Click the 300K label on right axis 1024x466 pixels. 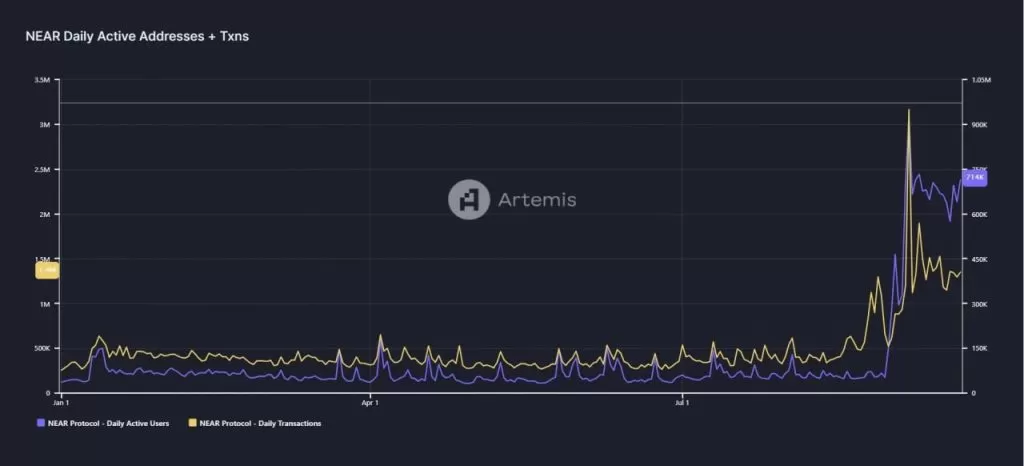pos(979,303)
